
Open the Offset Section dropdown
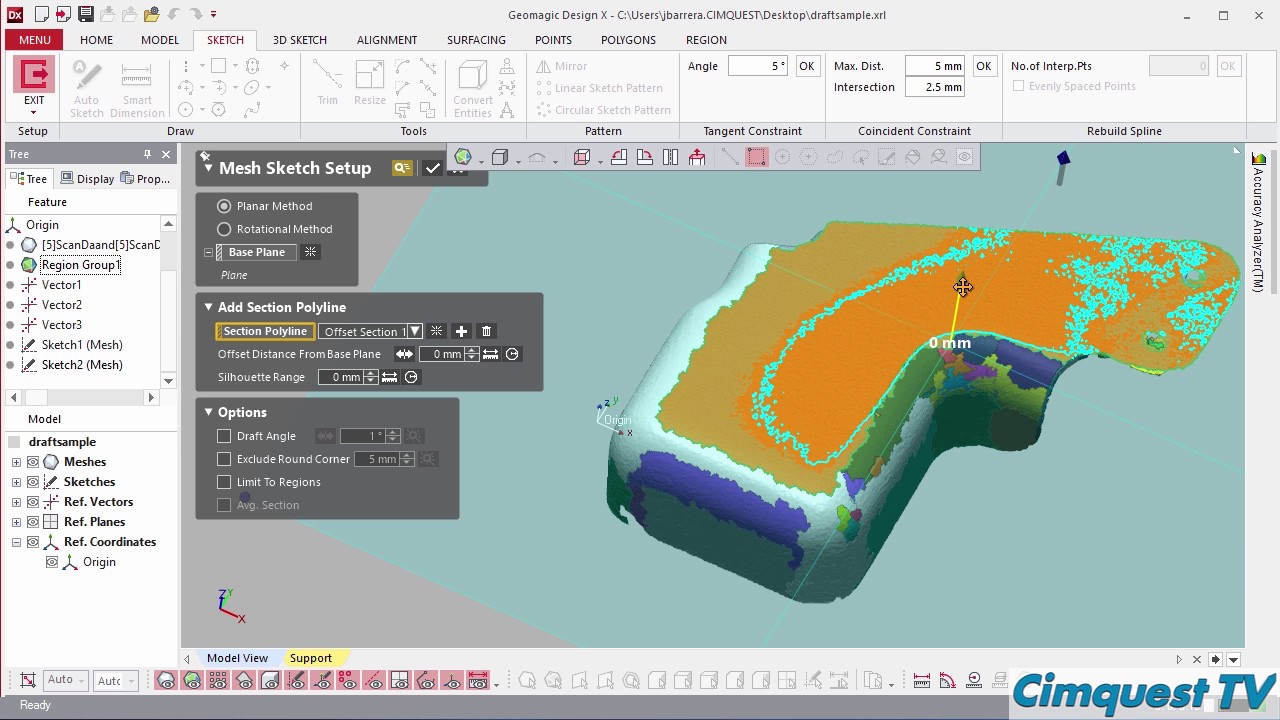click(x=414, y=331)
